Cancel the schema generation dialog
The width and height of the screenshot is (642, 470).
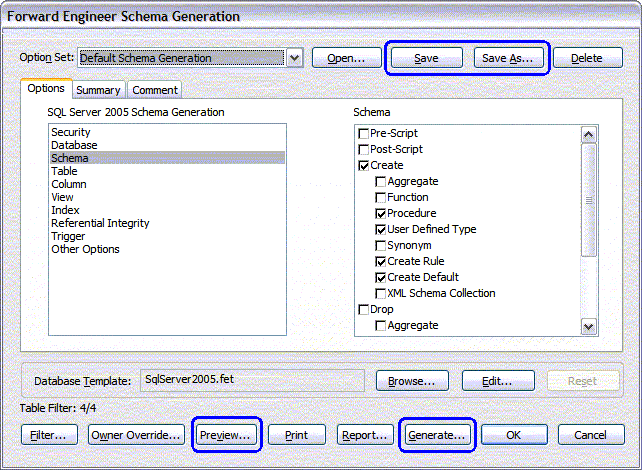(591, 435)
